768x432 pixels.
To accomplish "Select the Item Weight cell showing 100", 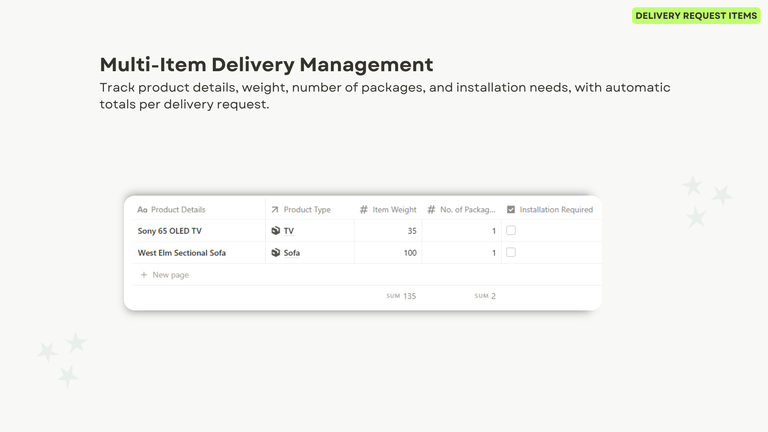I will [x=388, y=253].
